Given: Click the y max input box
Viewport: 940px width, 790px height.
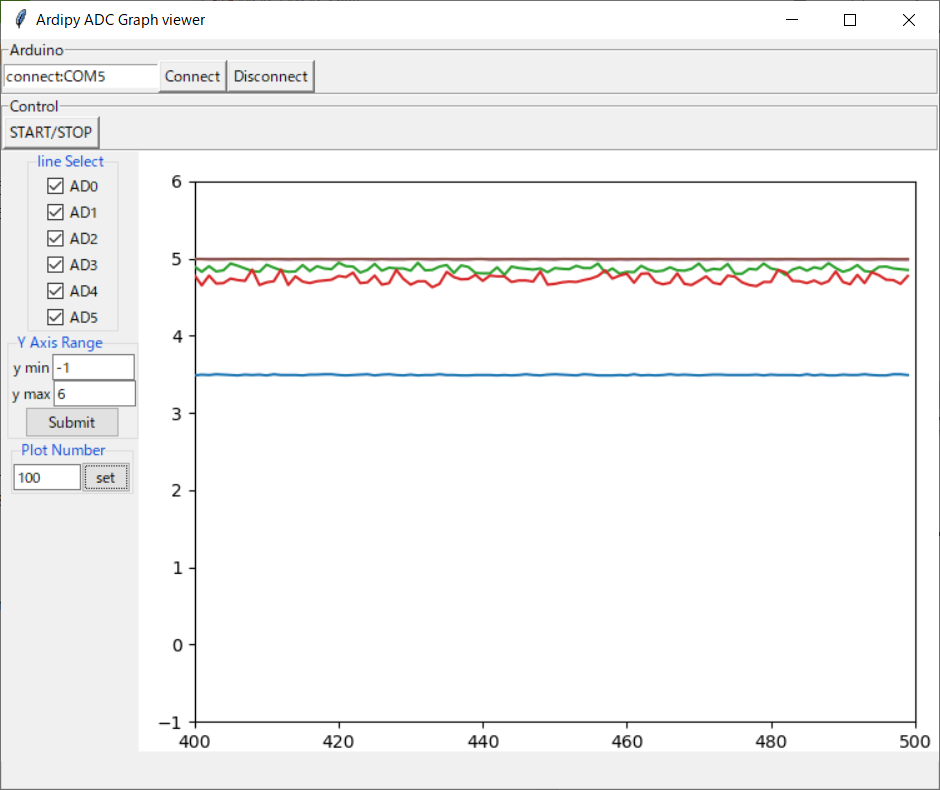Looking at the screenshot, I should pyautogui.click(x=93, y=393).
